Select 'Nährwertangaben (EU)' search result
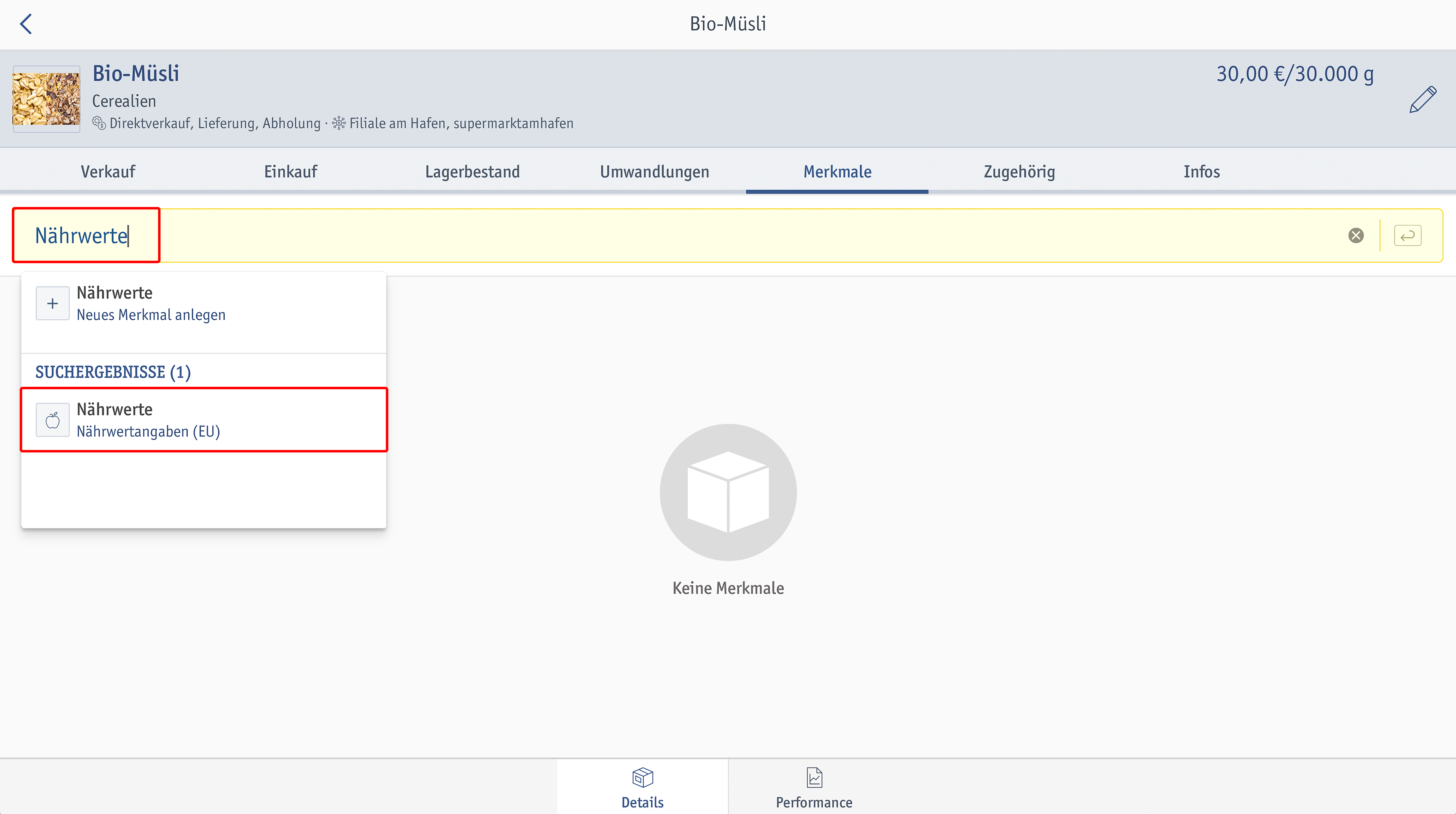This screenshot has width=1456, height=814. click(204, 420)
